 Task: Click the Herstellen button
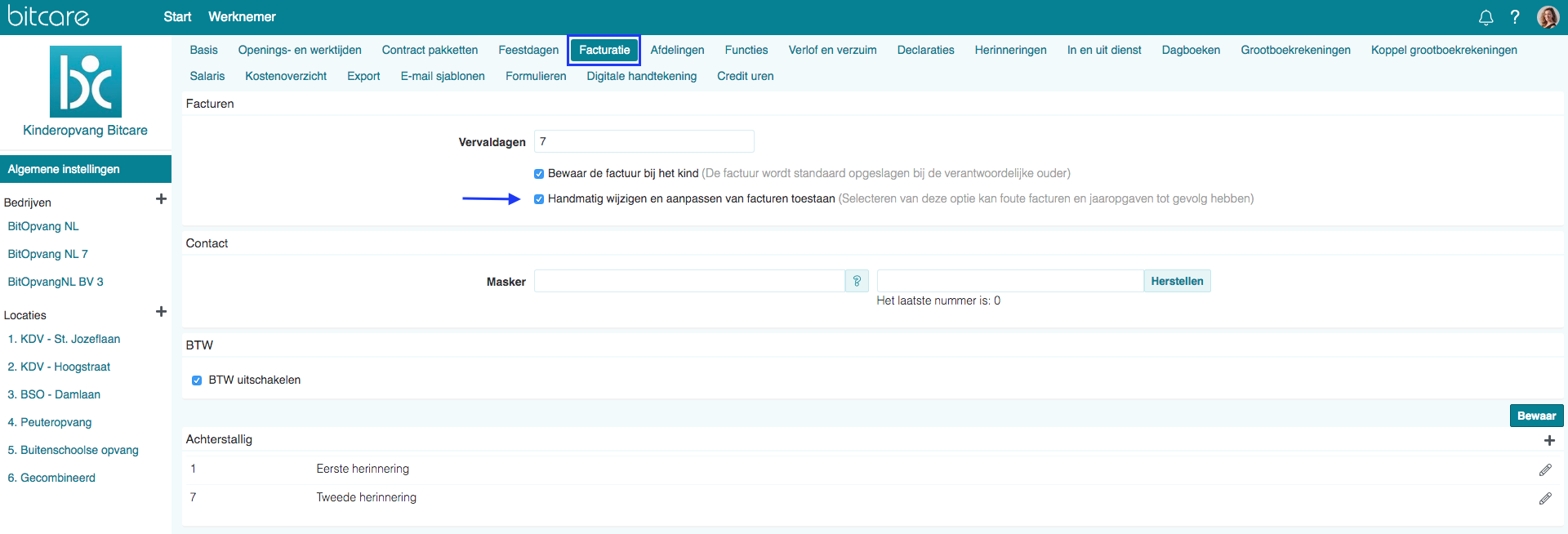tap(1177, 281)
